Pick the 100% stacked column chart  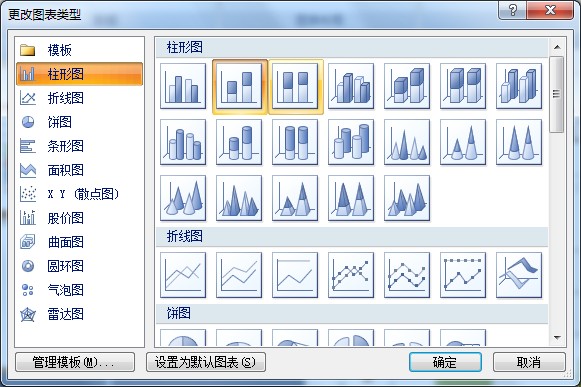point(295,86)
